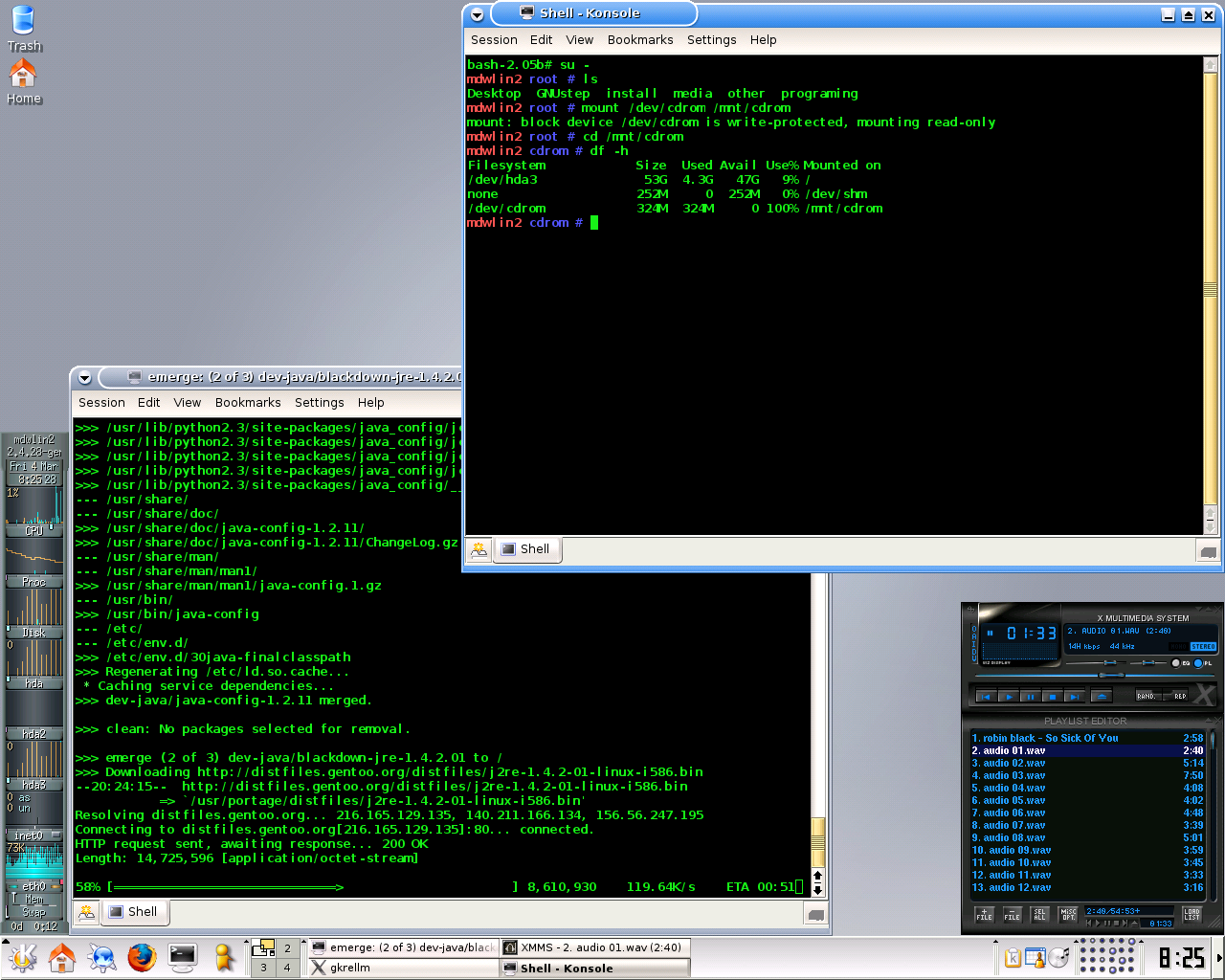Launch Konsole terminal icon in panel
Image resolution: width=1225 pixels, height=980 pixels.
182,957
